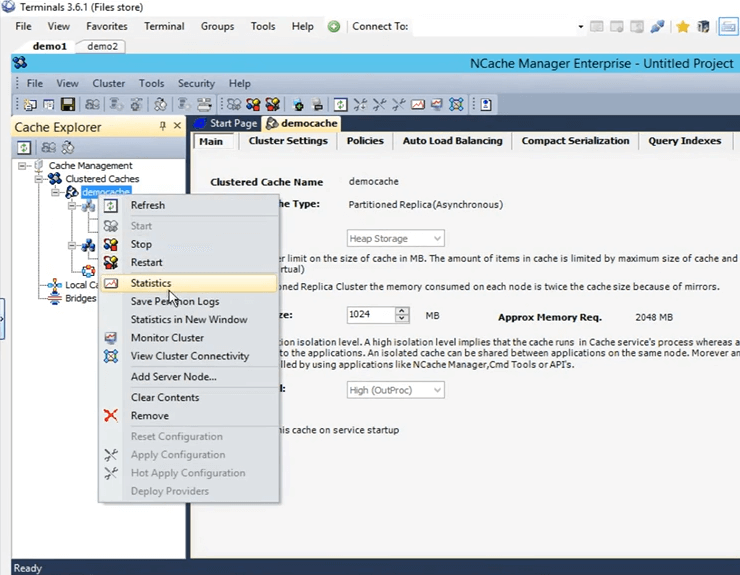The image size is (740, 575).
Task: Click the New Project icon in NCache toolbar
Action: tap(30, 104)
